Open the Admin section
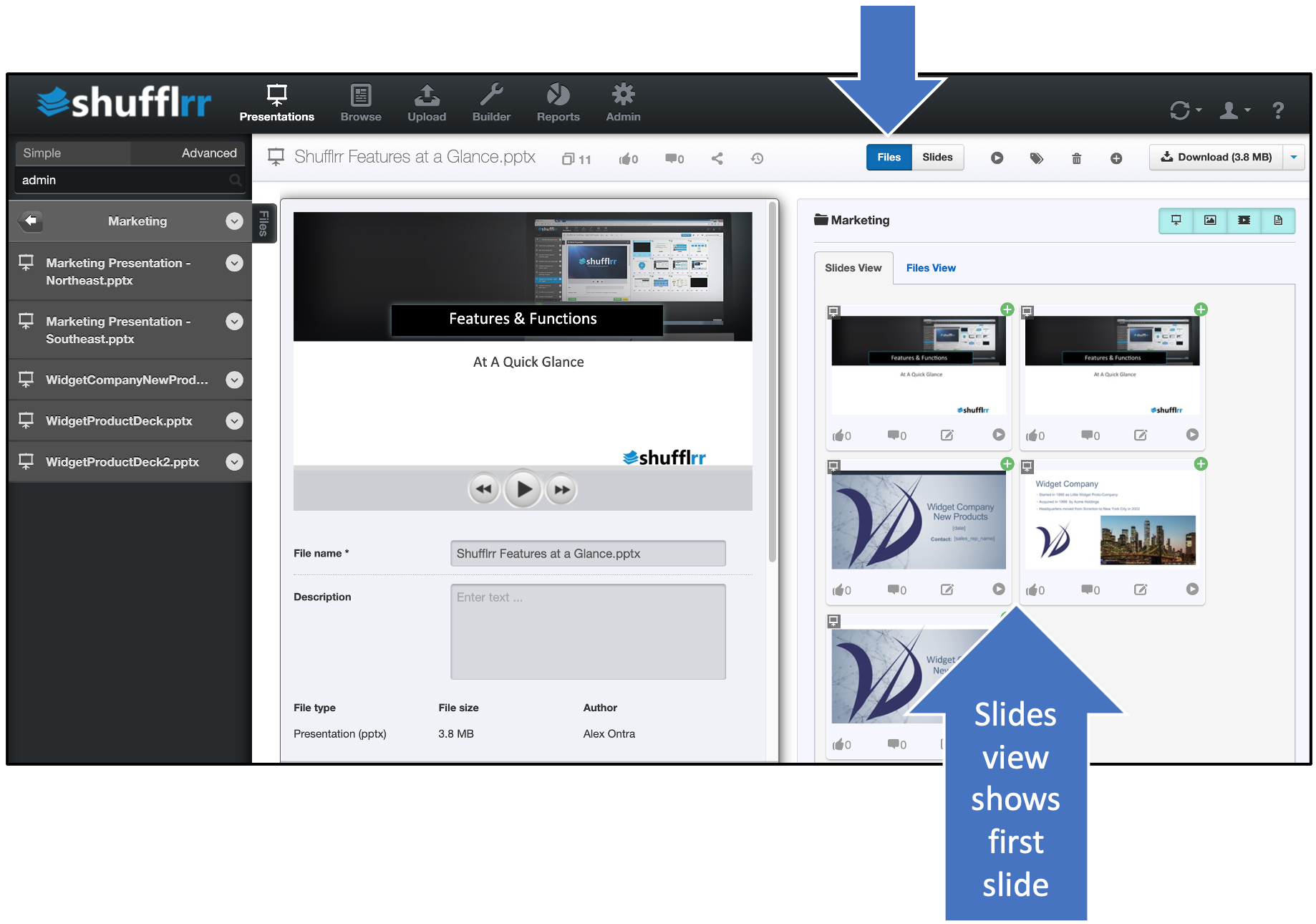 pos(623,103)
